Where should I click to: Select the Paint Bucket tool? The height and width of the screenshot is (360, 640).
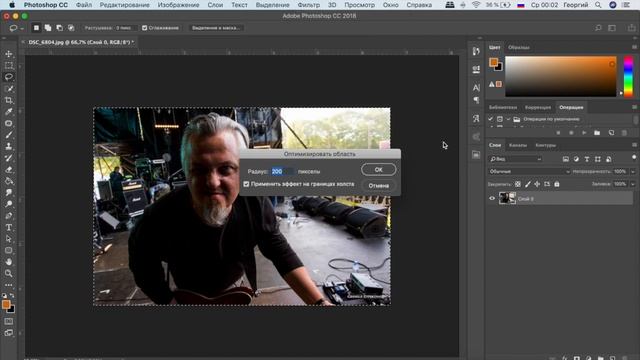coord(9,181)
